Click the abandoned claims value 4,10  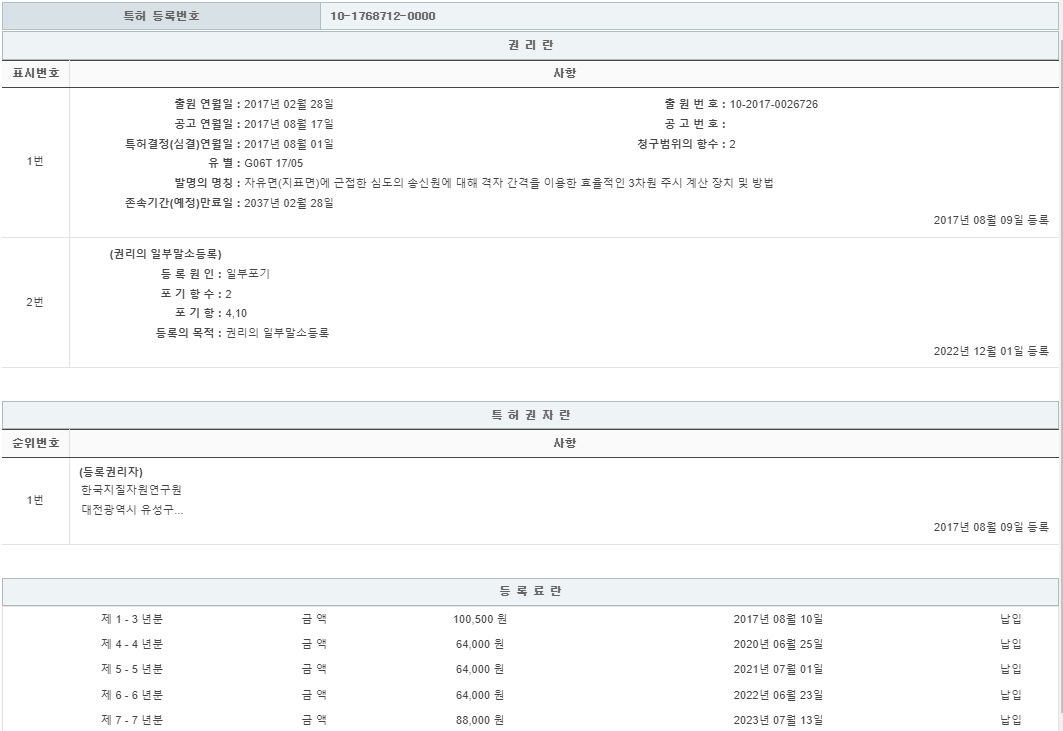[236, 313]
